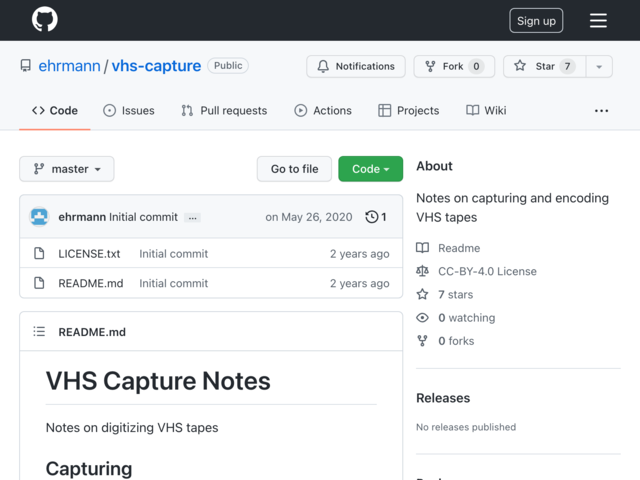Click the Readme book icon in About
The image size is (640, 480).
[422, 248]
